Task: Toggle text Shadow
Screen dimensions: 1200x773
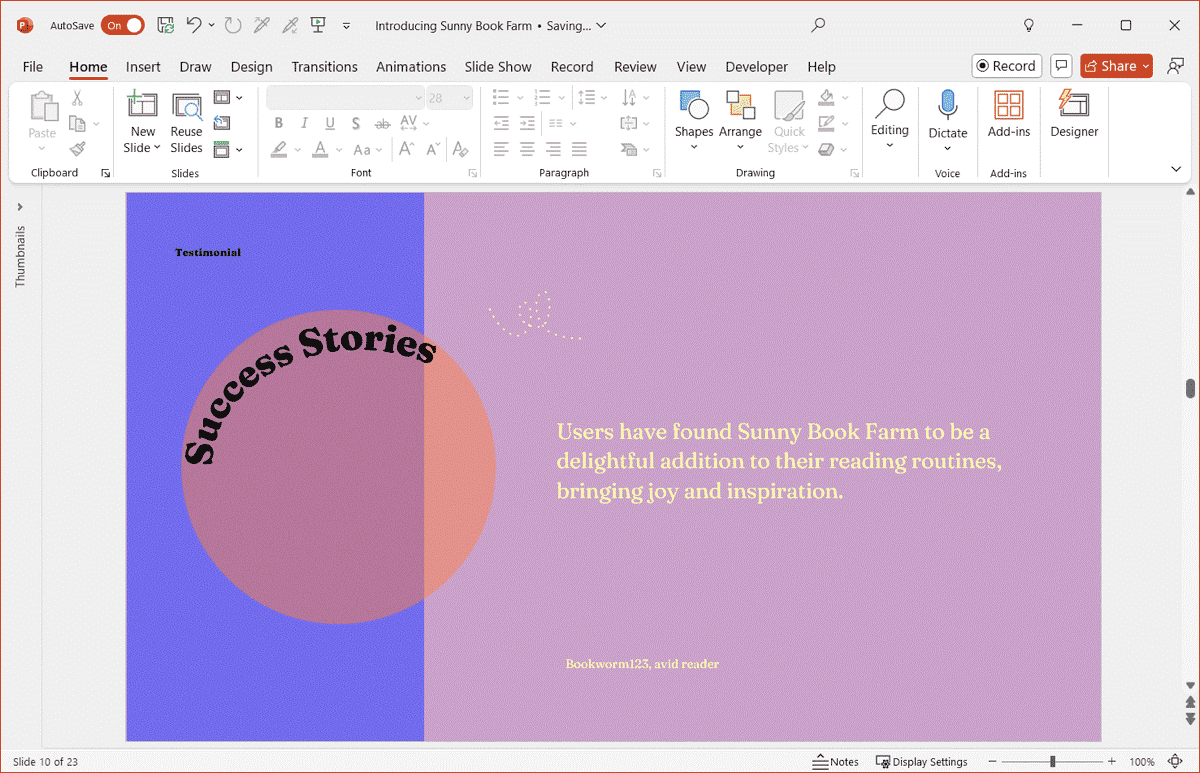Action: [x=356, y=123]
